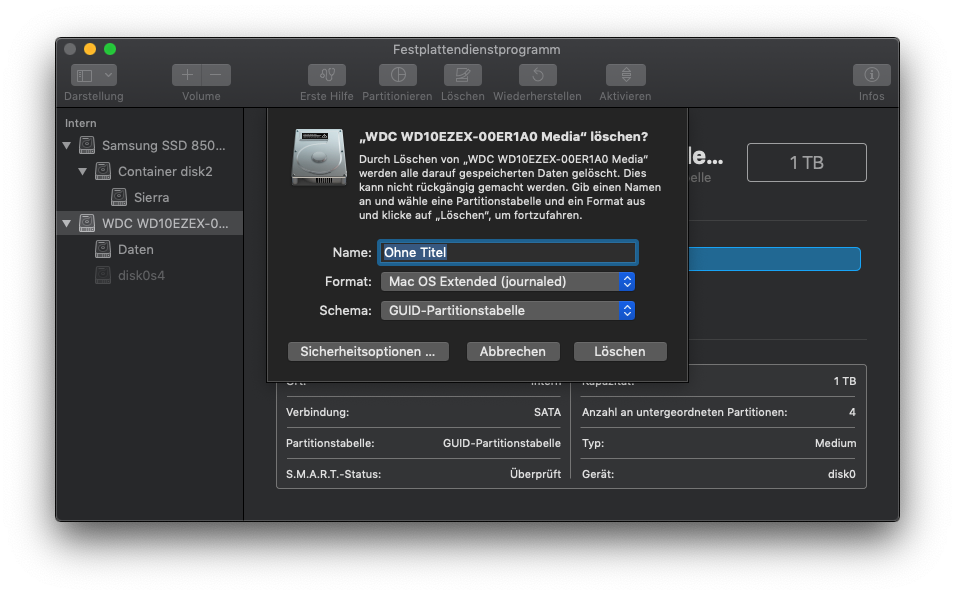Collapse the Container disk2 disclosure triangle
The width and height of the screenshot is (955, 595).
pos(82,172)
